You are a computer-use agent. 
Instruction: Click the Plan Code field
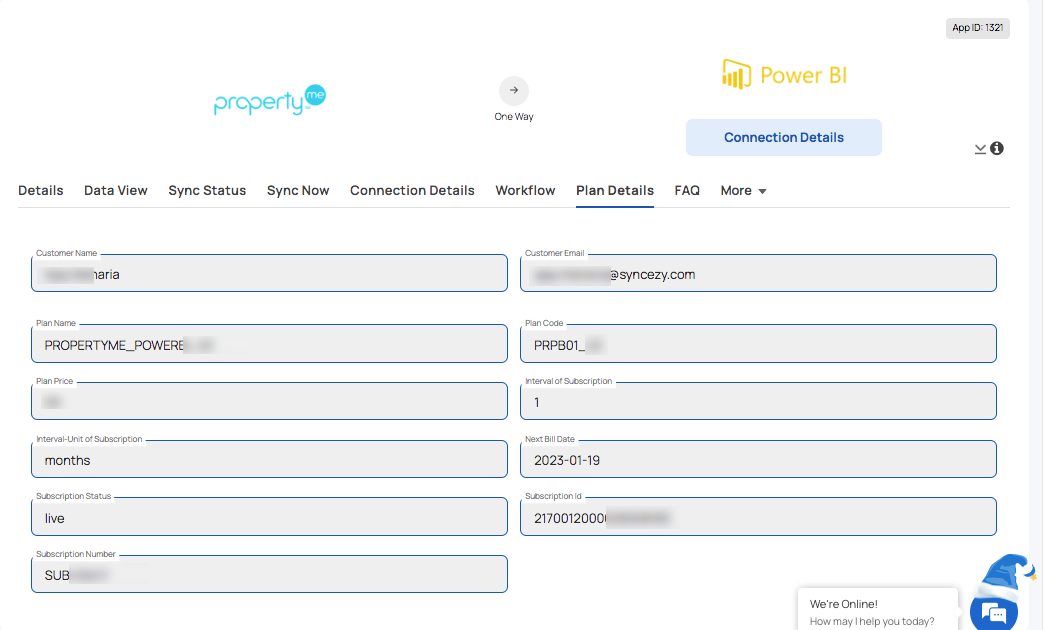coord(758,344)
